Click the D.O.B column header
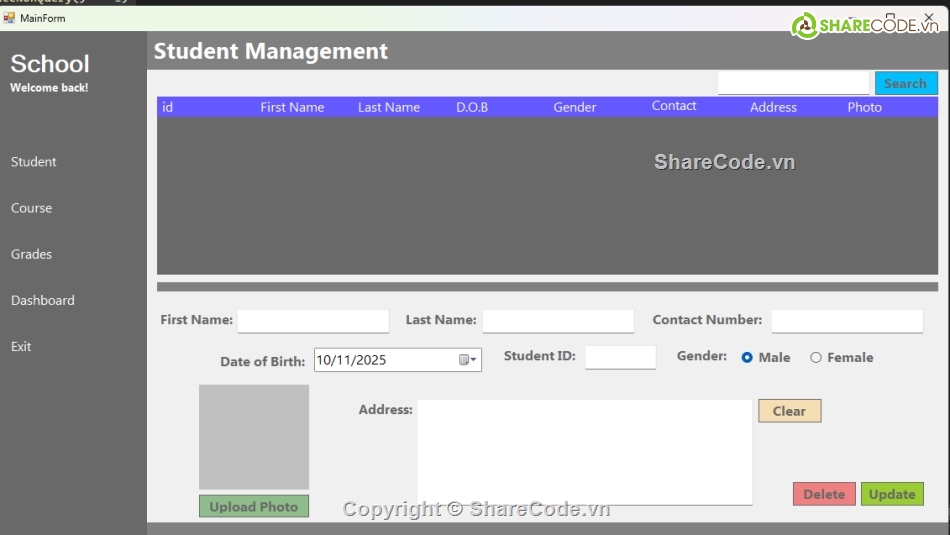The image size is (950, 535). tap(472, 107)
